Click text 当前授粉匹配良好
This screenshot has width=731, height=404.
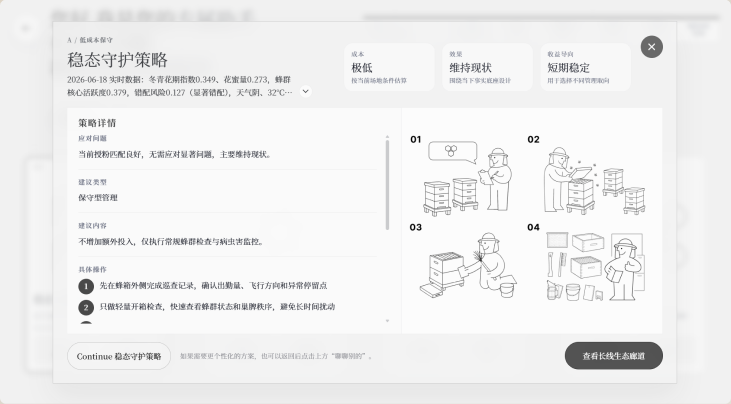110,154
